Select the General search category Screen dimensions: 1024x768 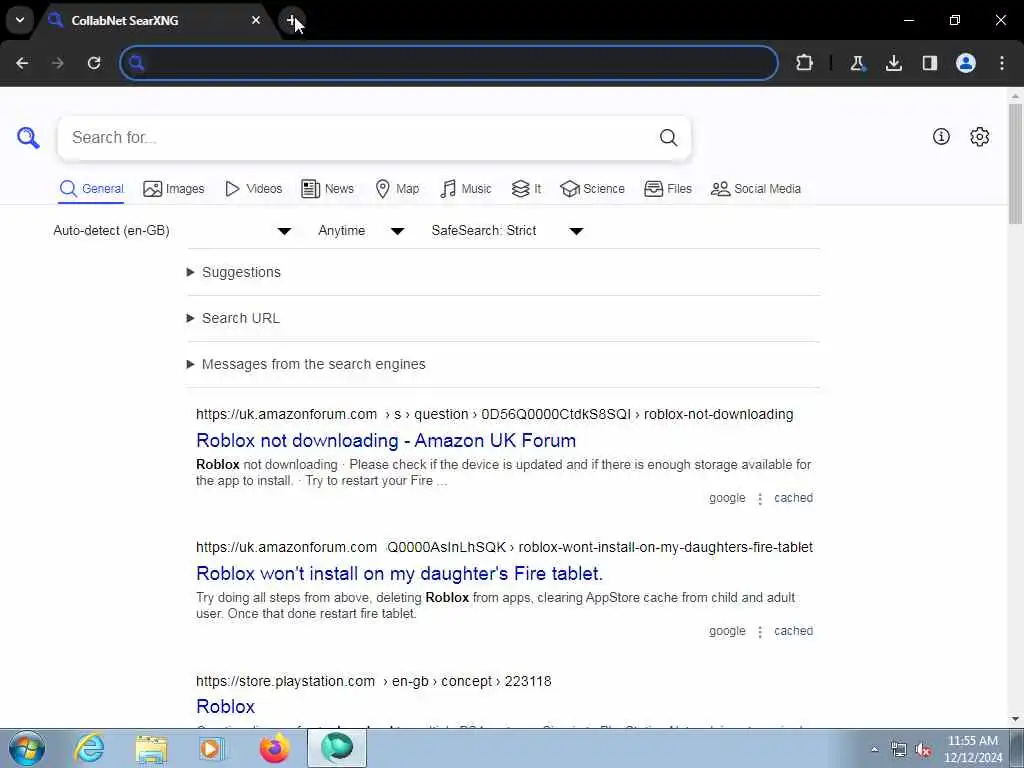(x=91, y=189)
